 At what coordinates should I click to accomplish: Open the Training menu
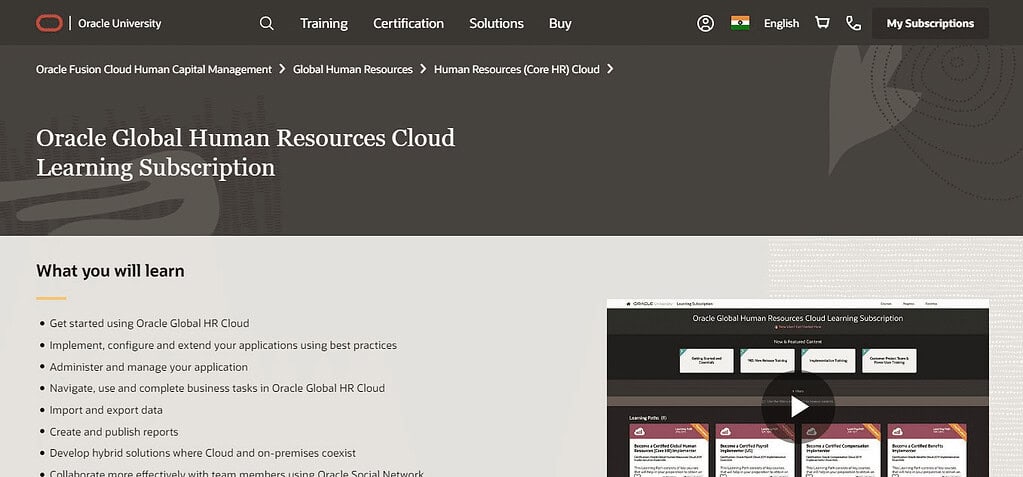point(324,23)
